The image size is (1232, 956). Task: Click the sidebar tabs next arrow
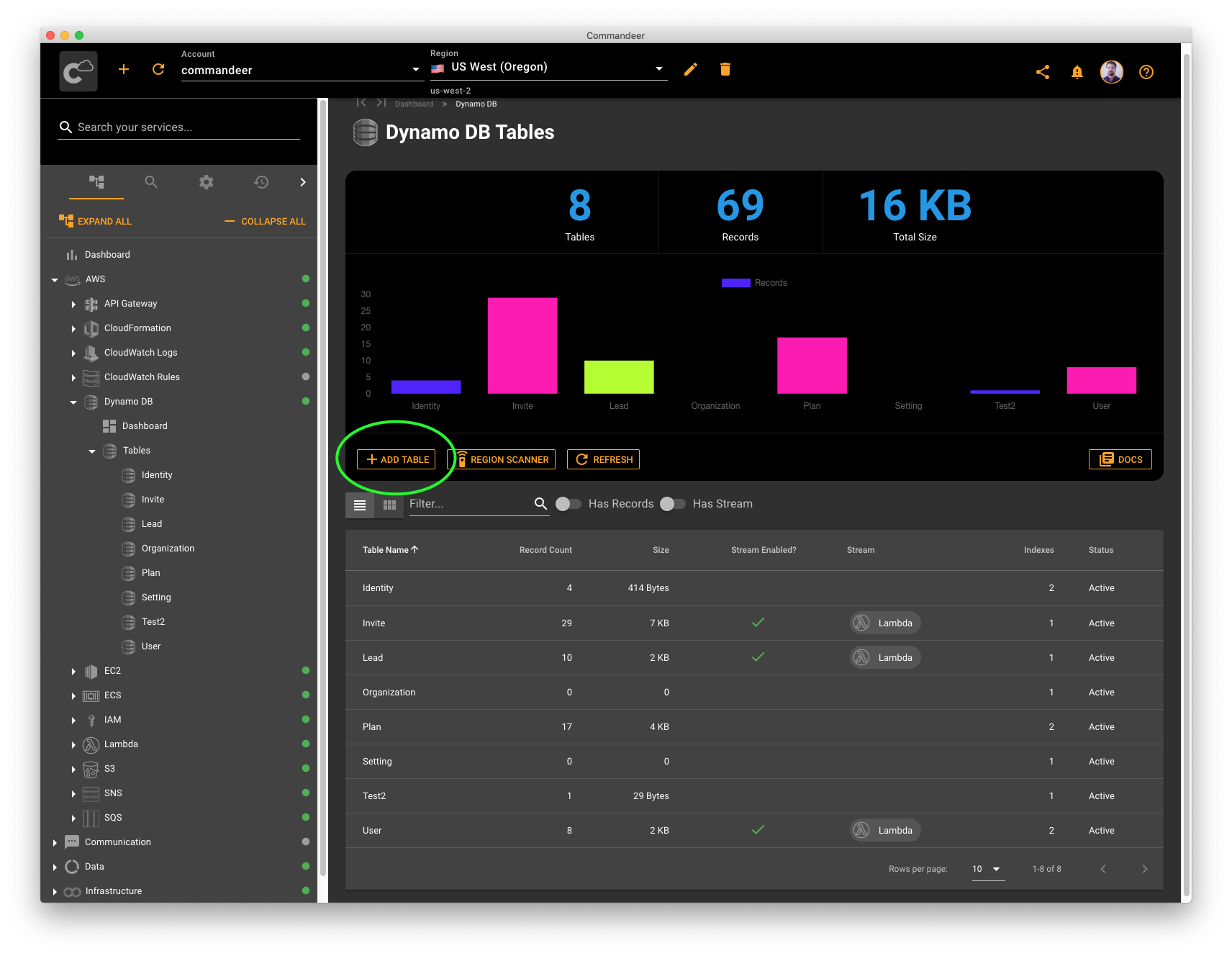pyautogui.click(x=303, y=182)
